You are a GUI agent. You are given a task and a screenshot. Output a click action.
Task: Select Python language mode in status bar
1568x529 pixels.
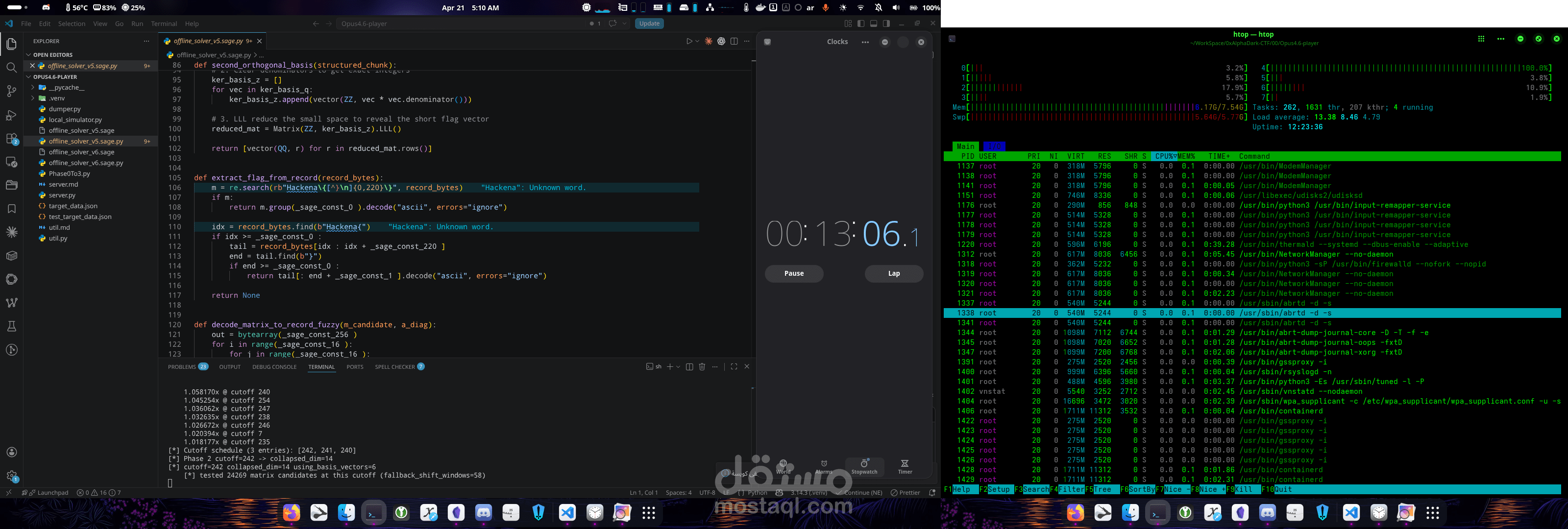[x=757, y=492]
